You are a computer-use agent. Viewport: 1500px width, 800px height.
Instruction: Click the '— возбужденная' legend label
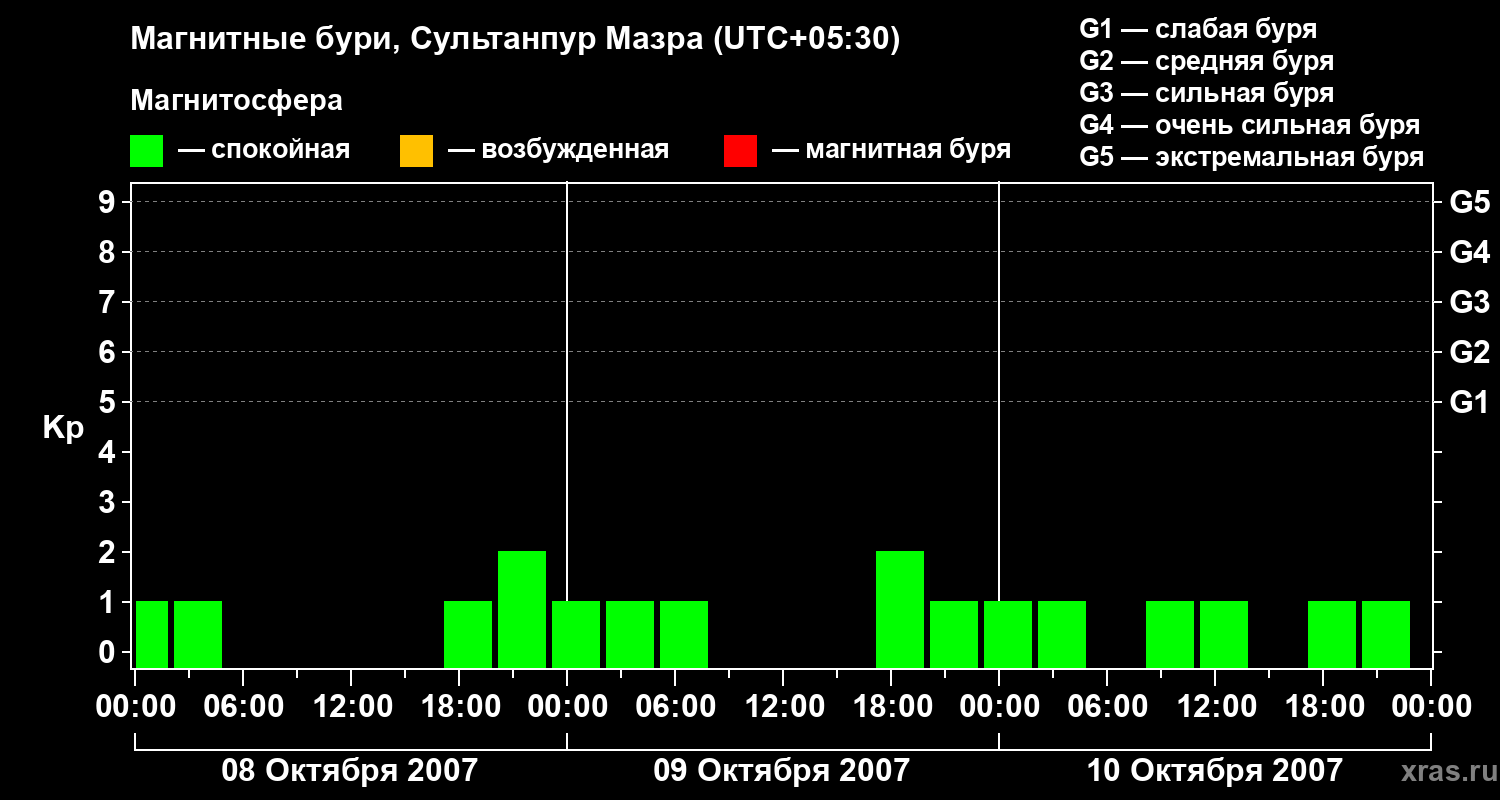tap(558, 151)
